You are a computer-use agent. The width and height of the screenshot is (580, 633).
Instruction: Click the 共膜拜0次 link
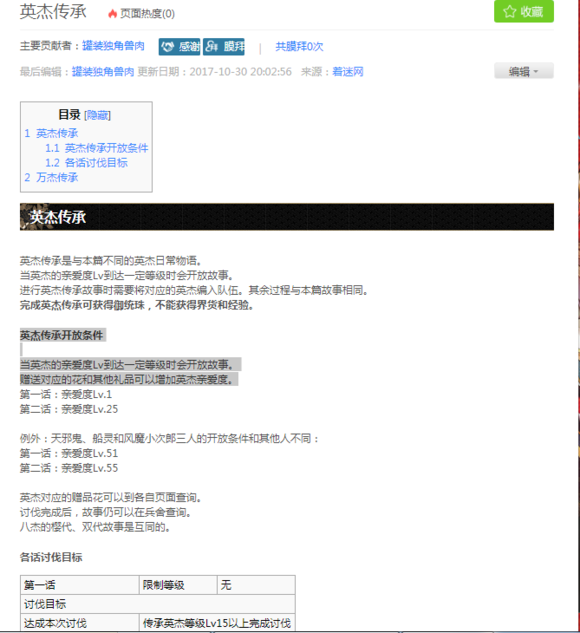coord(299,47)
